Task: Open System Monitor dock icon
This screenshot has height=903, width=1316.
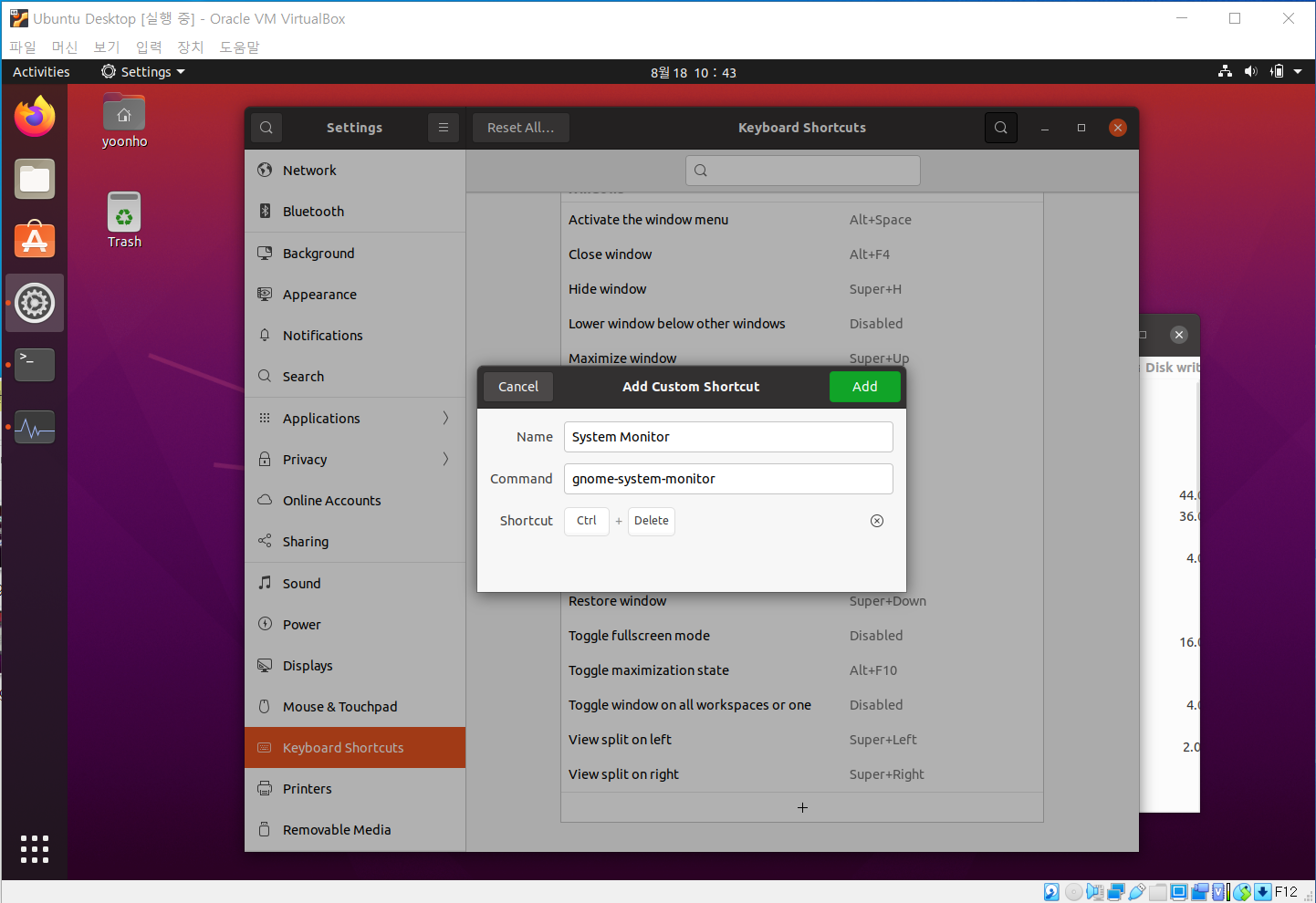Action: pos(35,427)
